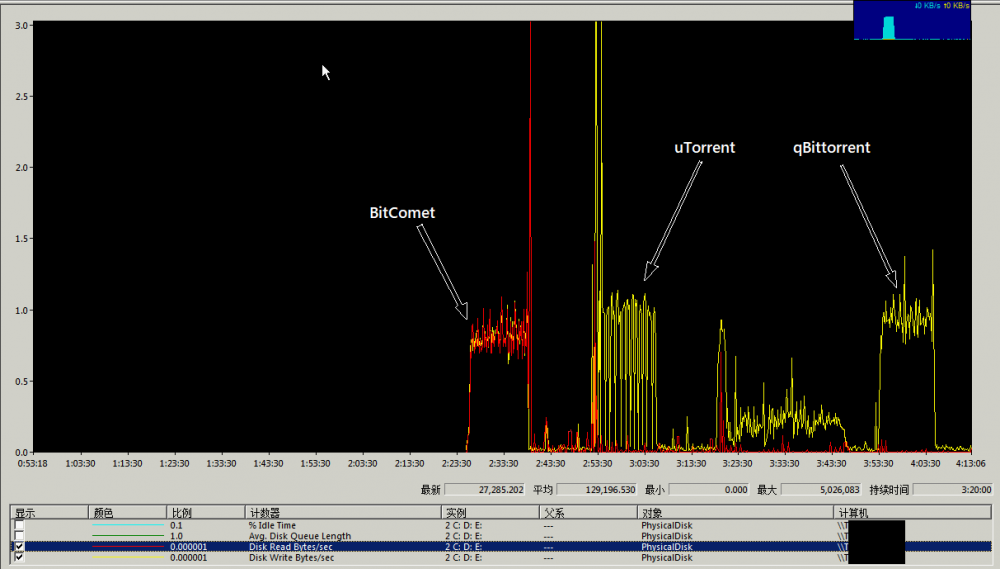
Task: Click scale 0.000001 in Disk Write Bytes/sec row
Action: coord(188,557)
